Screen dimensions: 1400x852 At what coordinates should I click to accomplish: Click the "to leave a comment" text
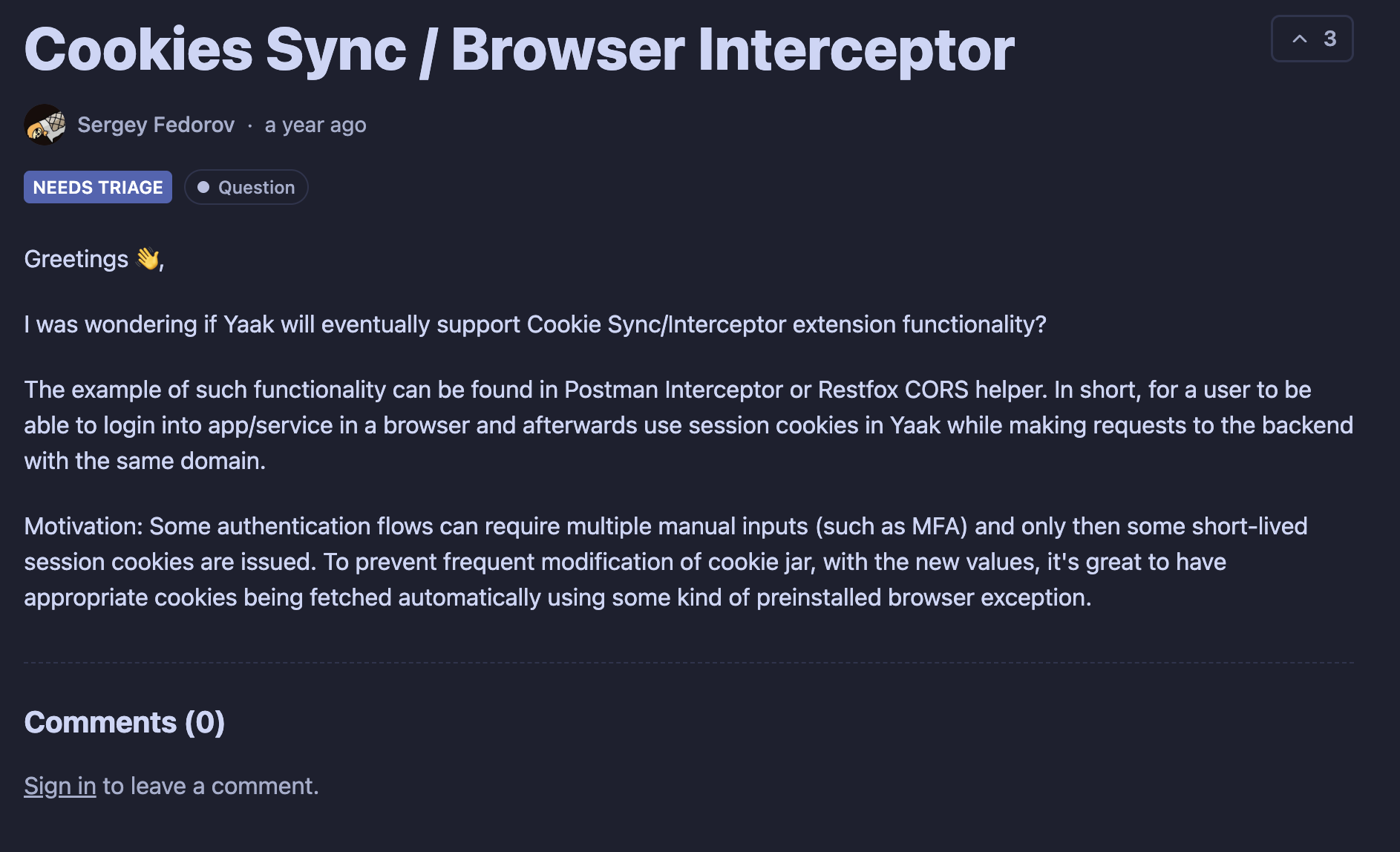(211, 786)
